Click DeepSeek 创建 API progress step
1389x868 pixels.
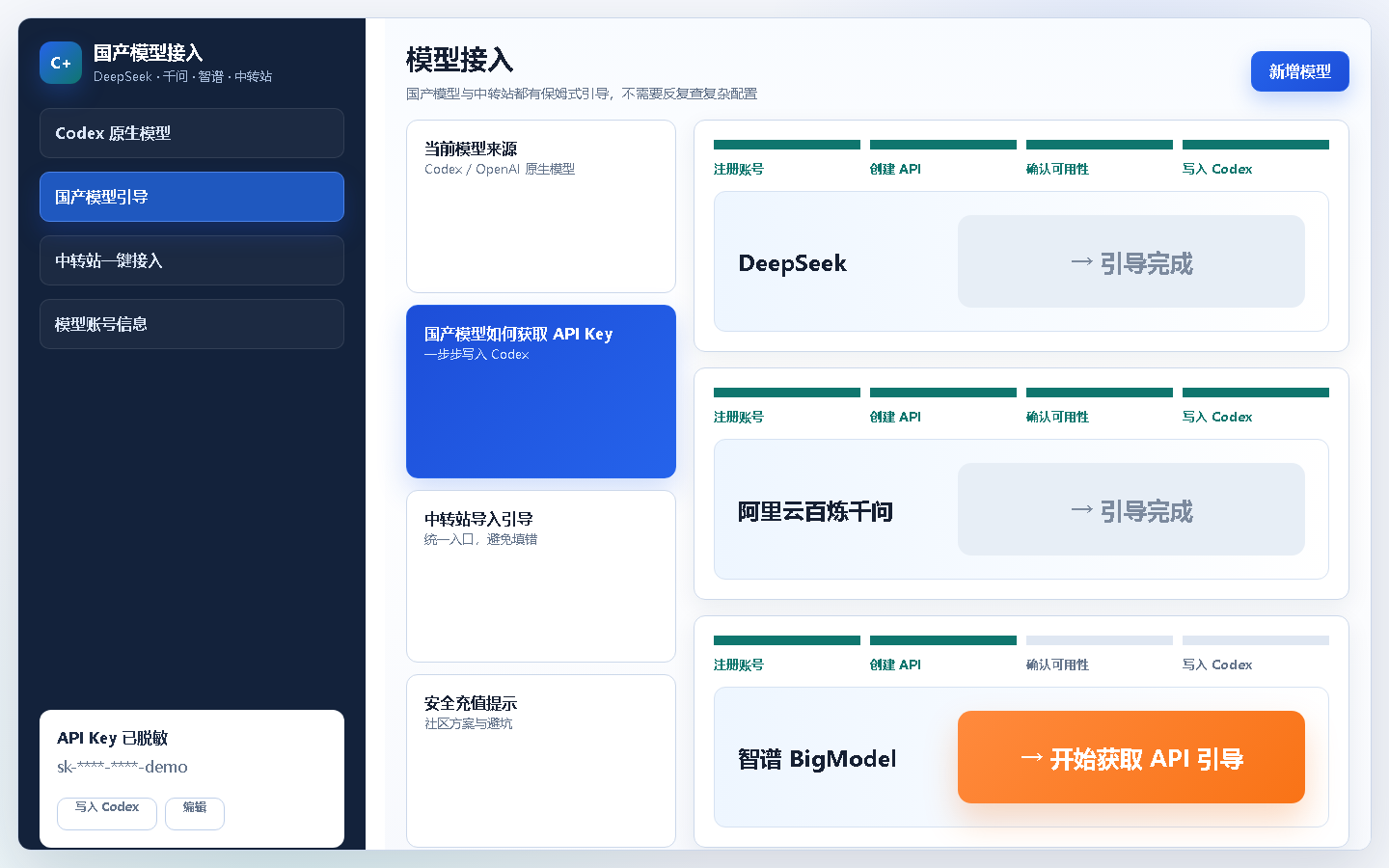click(943, 158)
